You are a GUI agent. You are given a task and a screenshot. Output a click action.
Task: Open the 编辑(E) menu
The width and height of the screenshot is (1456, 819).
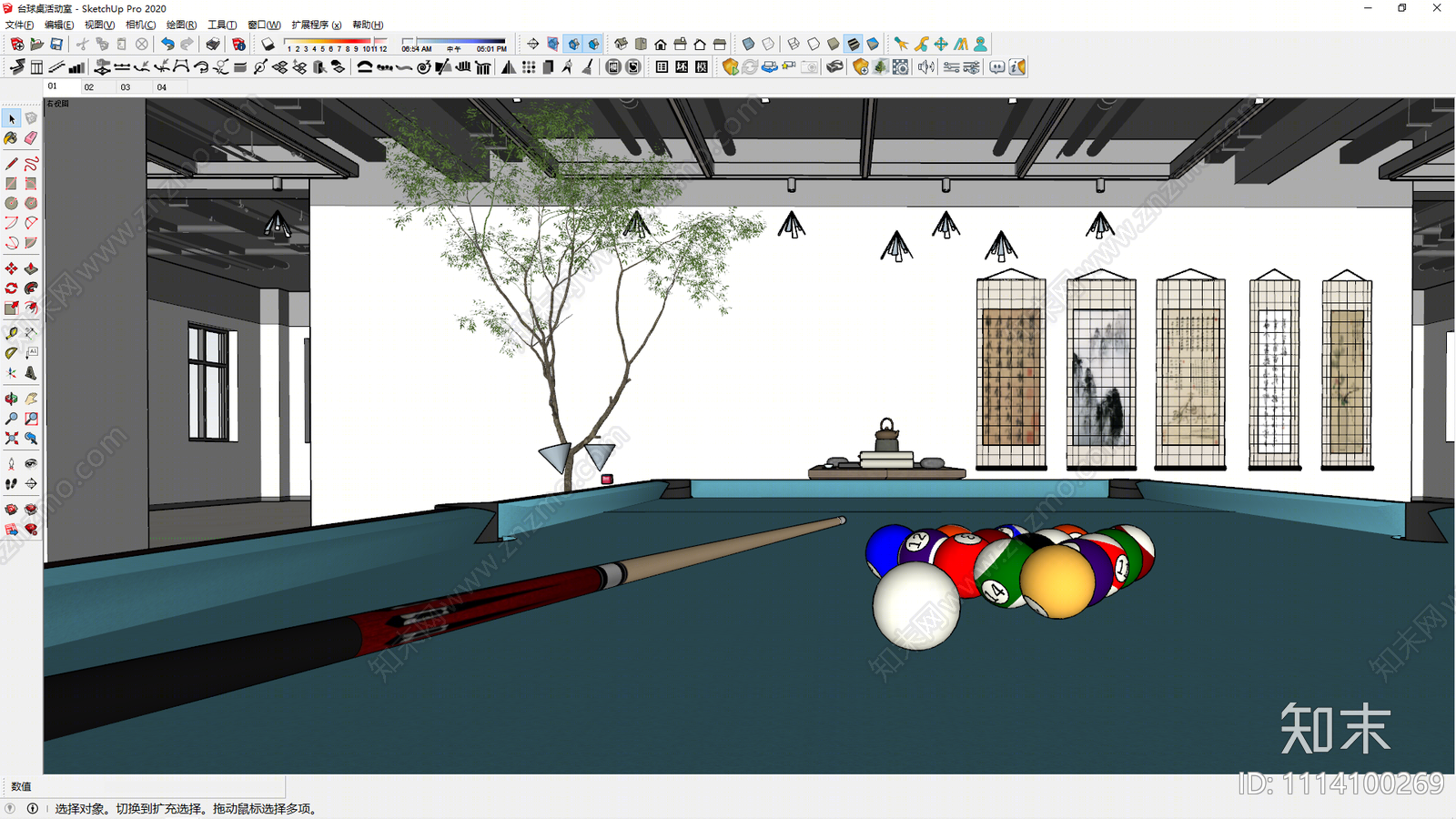[x=59, y=25]
